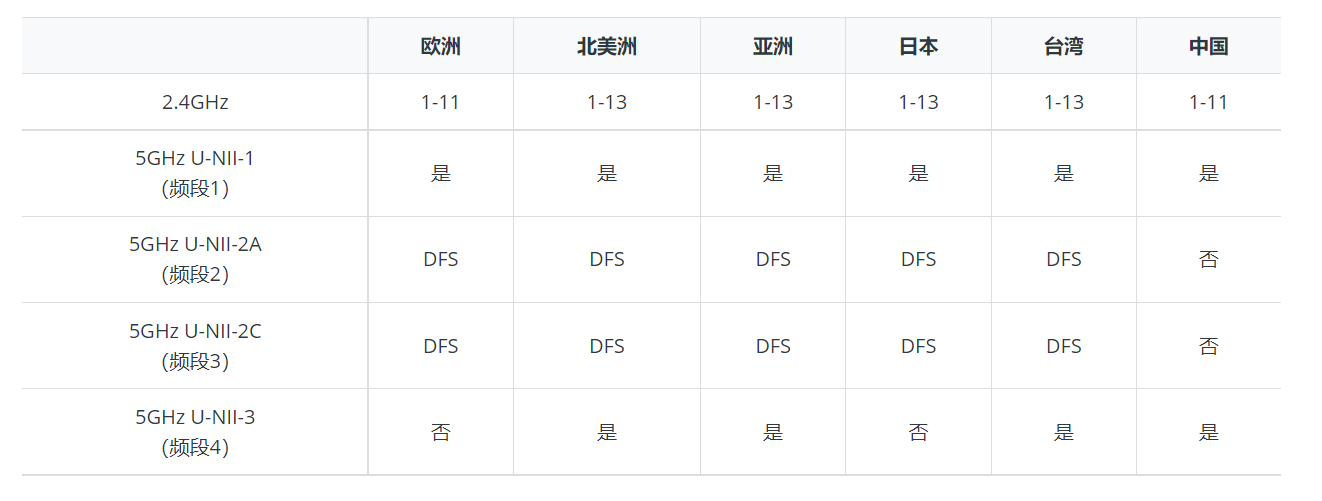This screenshot has width=1322, height=501.
Task: Select the 日本 column header
Action: click(x=918, y=46)
